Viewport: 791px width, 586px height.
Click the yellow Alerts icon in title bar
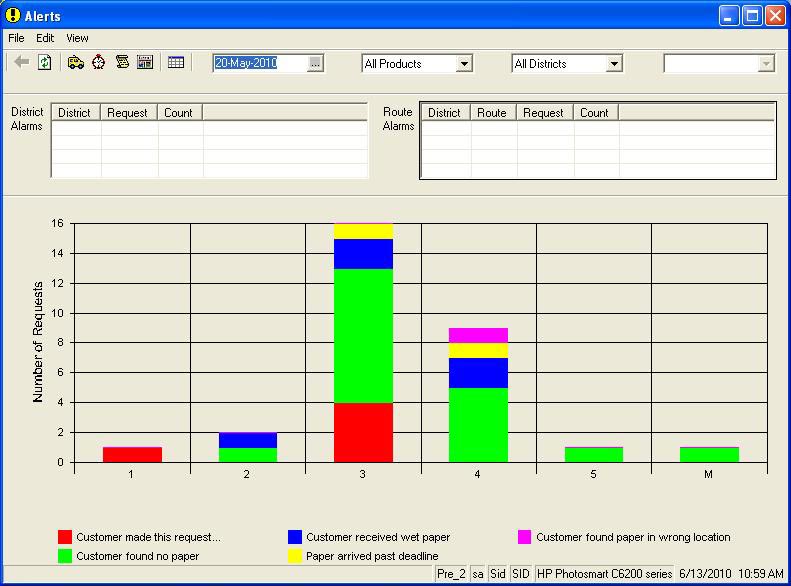pos(13,15)
